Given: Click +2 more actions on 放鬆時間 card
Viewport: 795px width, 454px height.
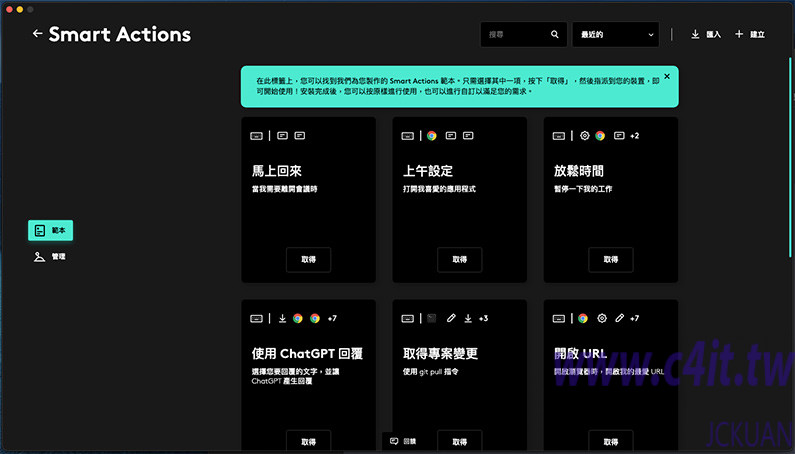Looking at the screenshot, I should tap(634, 135).
